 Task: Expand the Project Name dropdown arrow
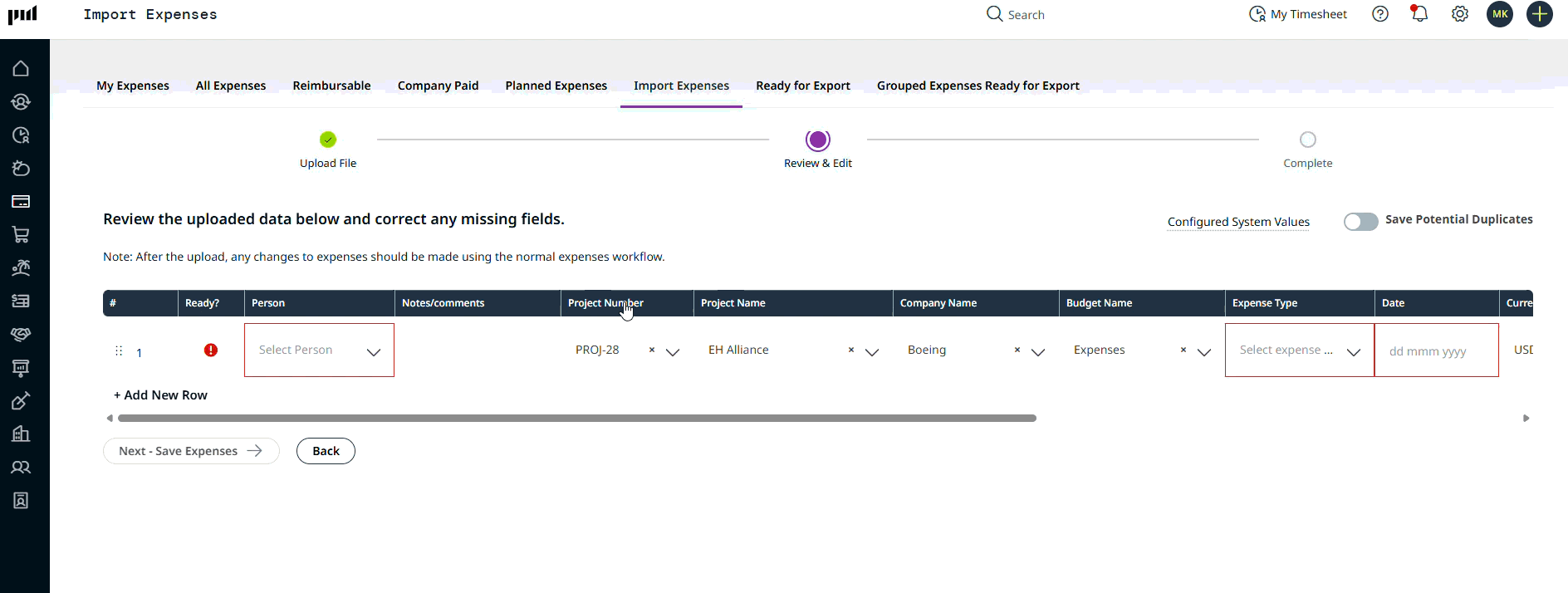click(x=872, y=352)
